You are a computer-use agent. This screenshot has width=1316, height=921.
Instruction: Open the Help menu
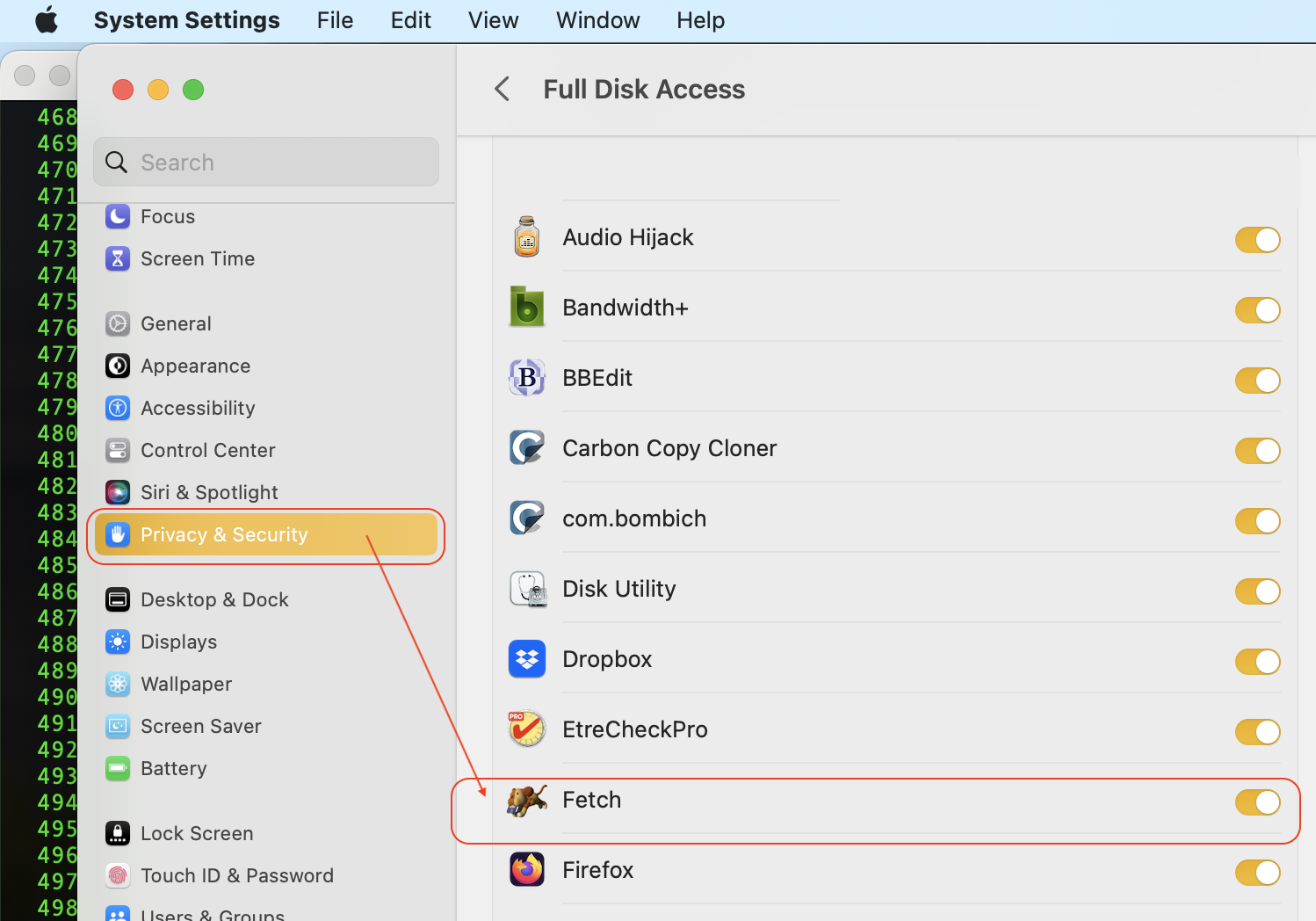701,20
